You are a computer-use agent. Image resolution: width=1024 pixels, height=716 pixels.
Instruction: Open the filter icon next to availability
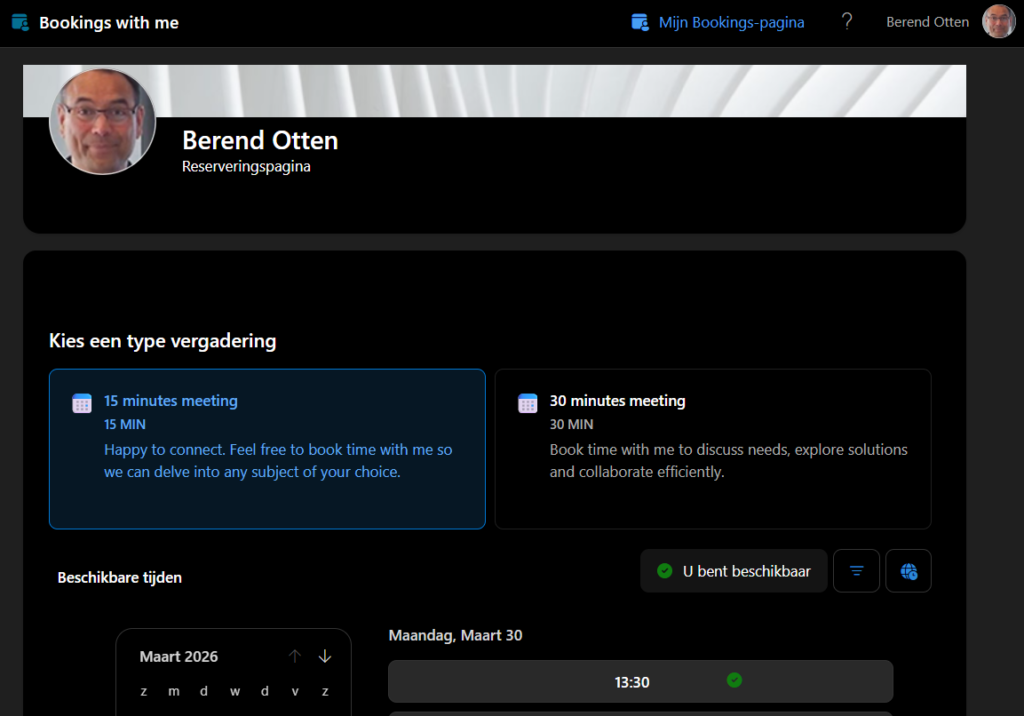click(856, 571)
